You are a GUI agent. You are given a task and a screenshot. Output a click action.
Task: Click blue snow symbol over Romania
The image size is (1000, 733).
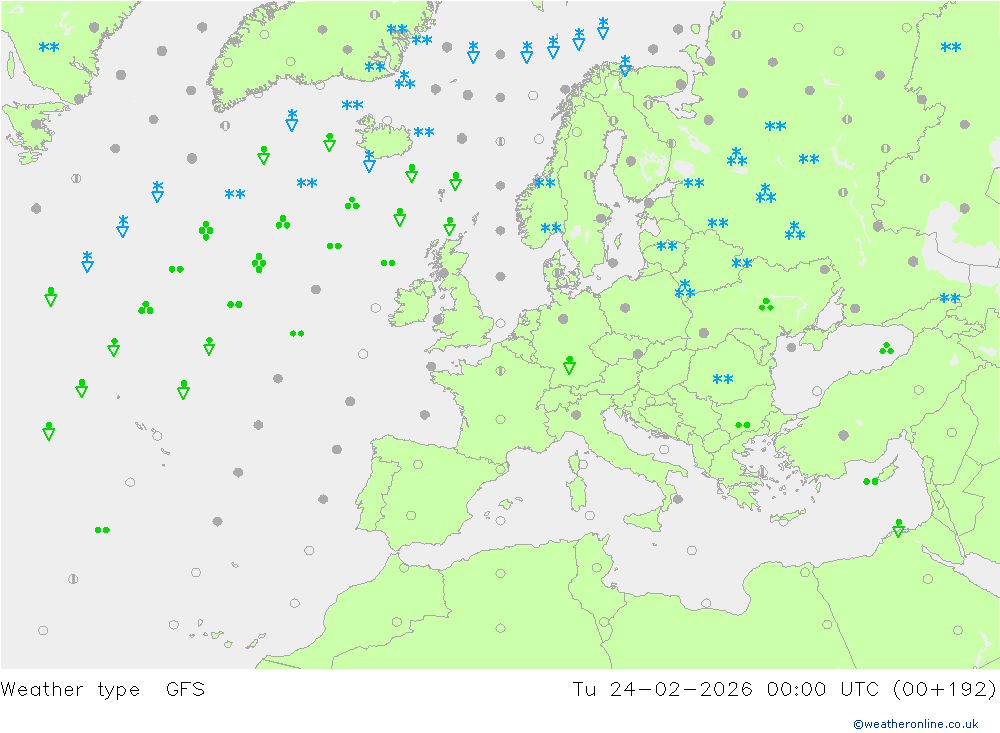(723, 379)
